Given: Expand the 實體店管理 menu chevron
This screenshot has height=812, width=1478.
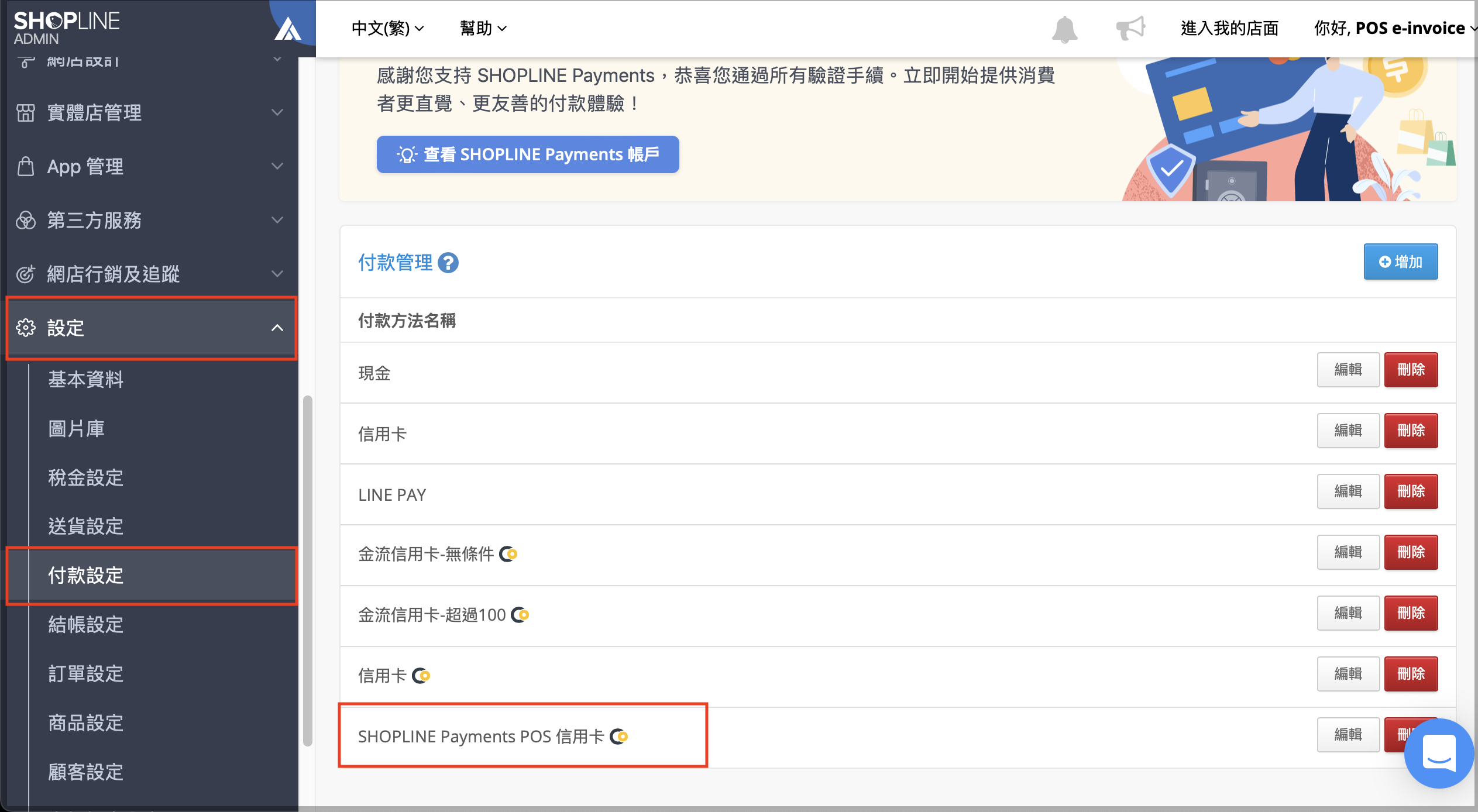Looking at the screenshot, I should tap(278, 112).
